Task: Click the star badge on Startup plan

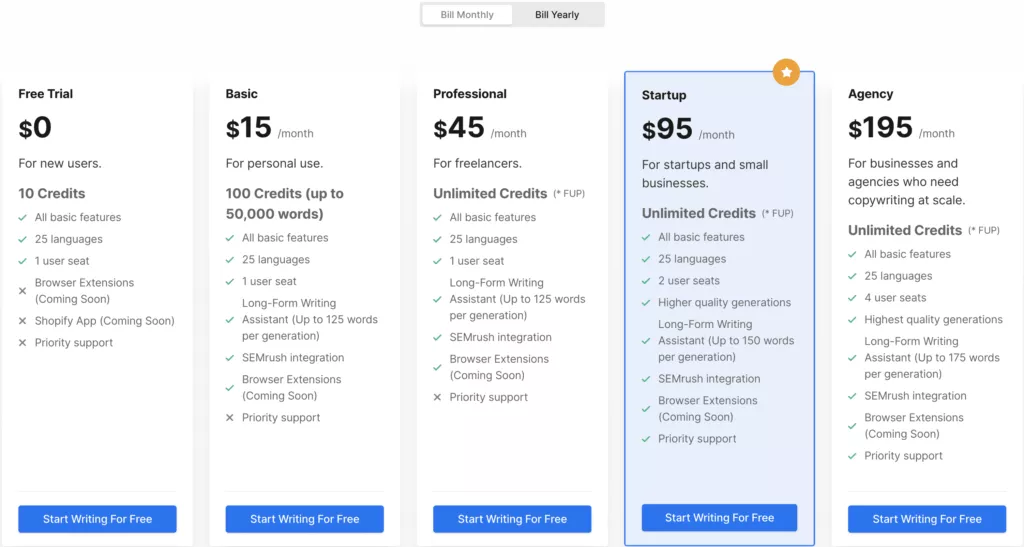Action: point(786,72)
